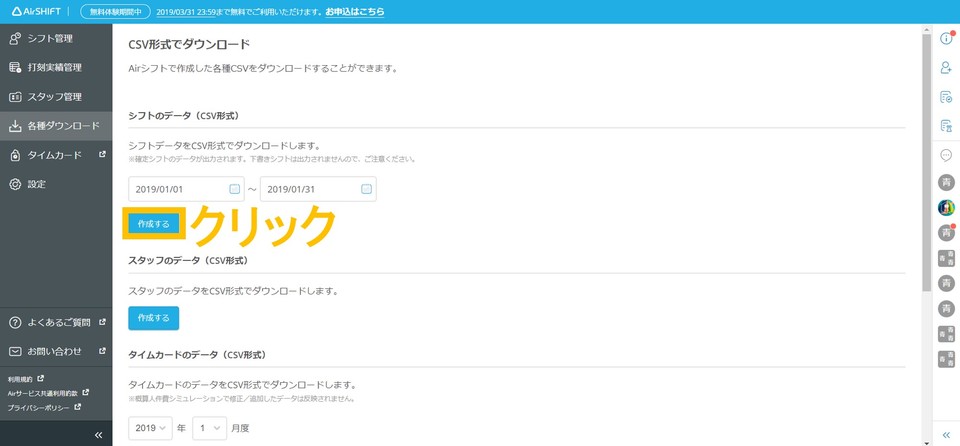
Task: Open シフト管理 in the sidebar
Action: tap(50, 39)
